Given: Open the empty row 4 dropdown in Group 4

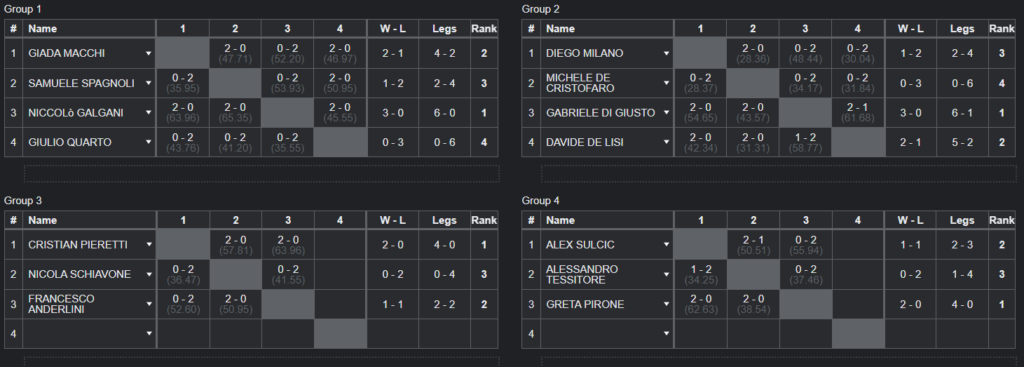Looking at the screenshot, I should click(666, 334).
